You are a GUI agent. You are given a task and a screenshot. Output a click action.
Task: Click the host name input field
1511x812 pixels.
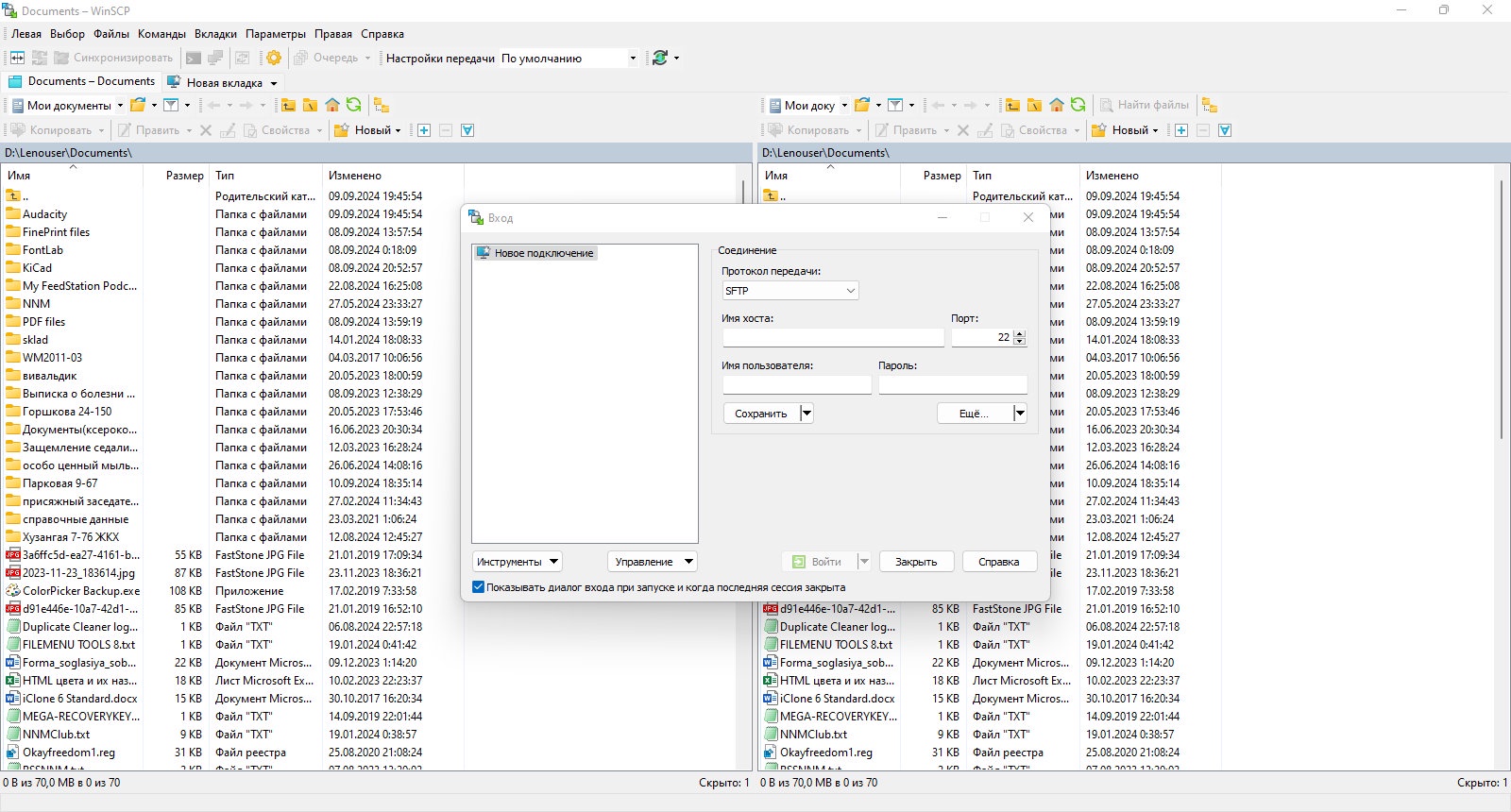833,337
